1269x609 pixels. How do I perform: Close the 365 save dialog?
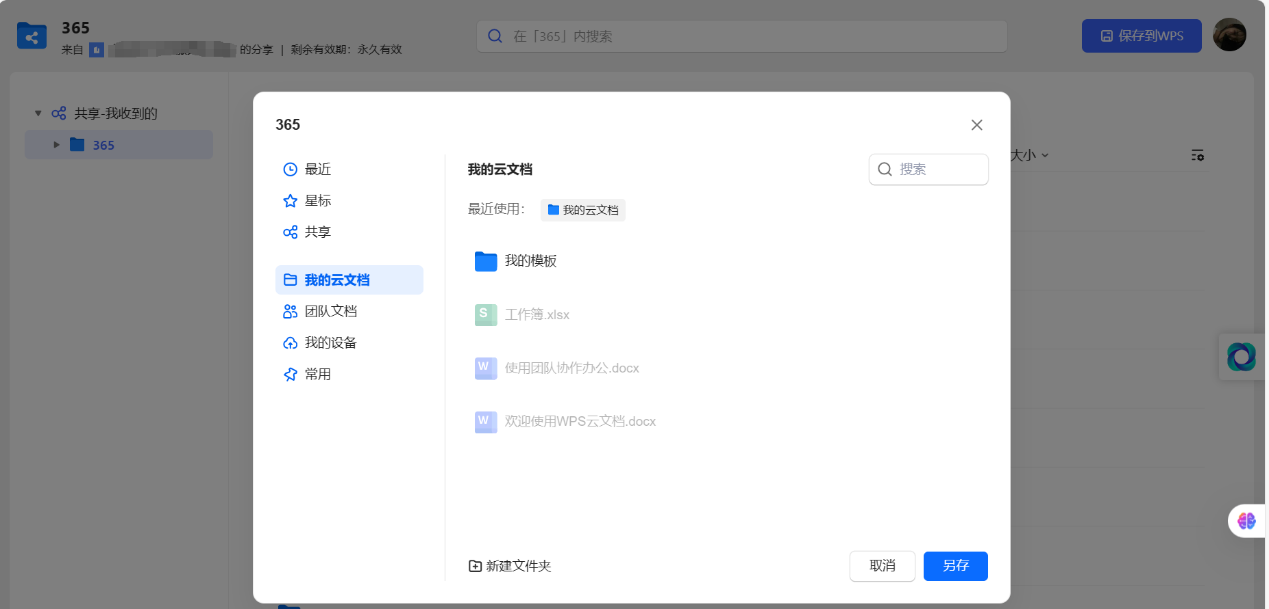tap(977, 125)
